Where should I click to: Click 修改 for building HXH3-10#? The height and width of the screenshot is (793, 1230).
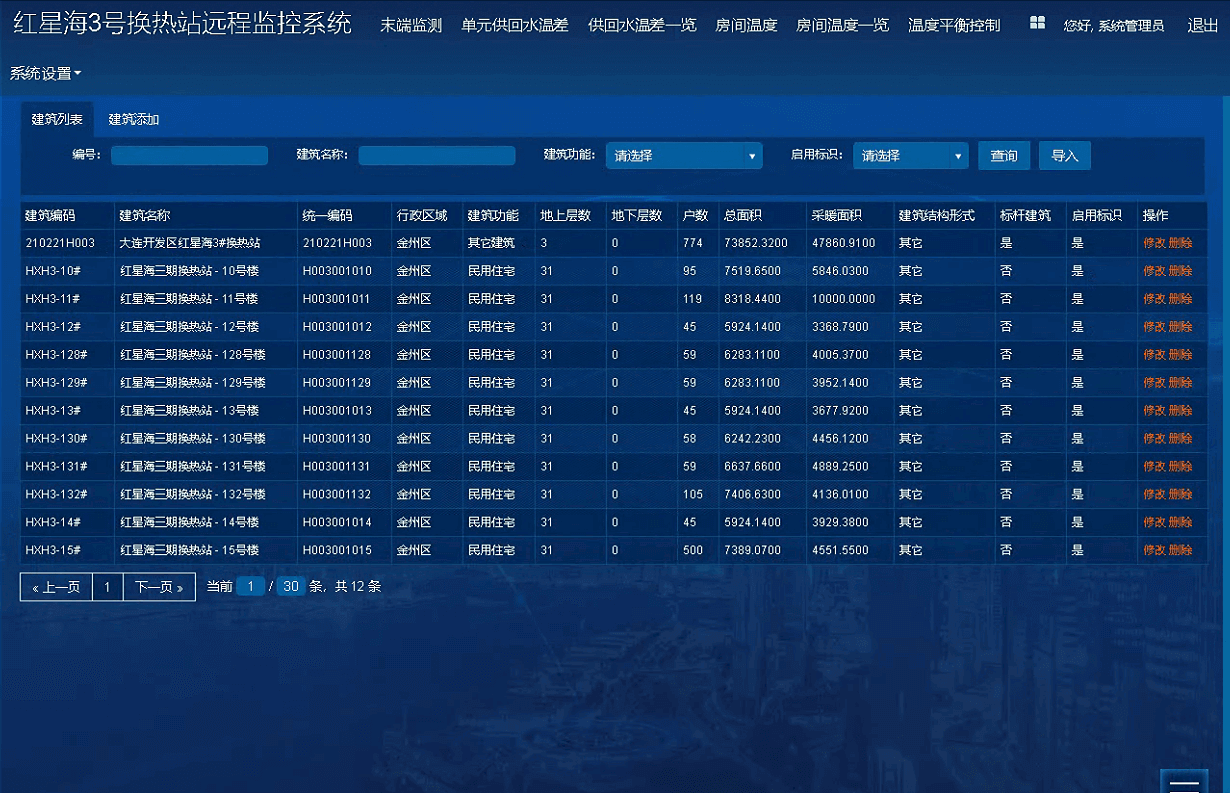[1153, 271]
